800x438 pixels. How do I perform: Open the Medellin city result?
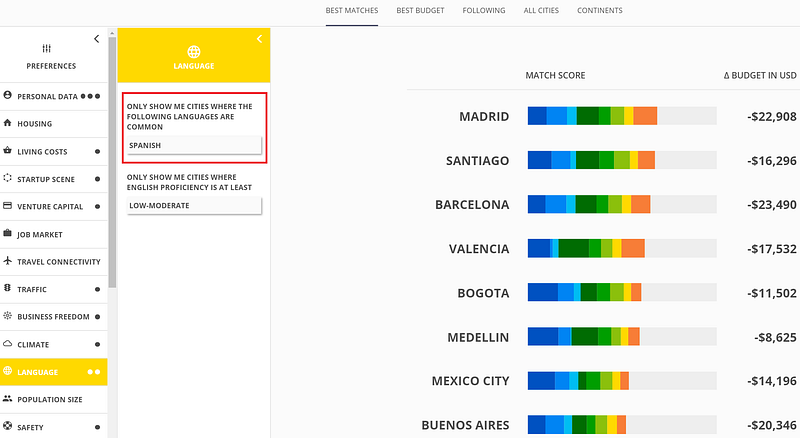click(x=478, y=337)
